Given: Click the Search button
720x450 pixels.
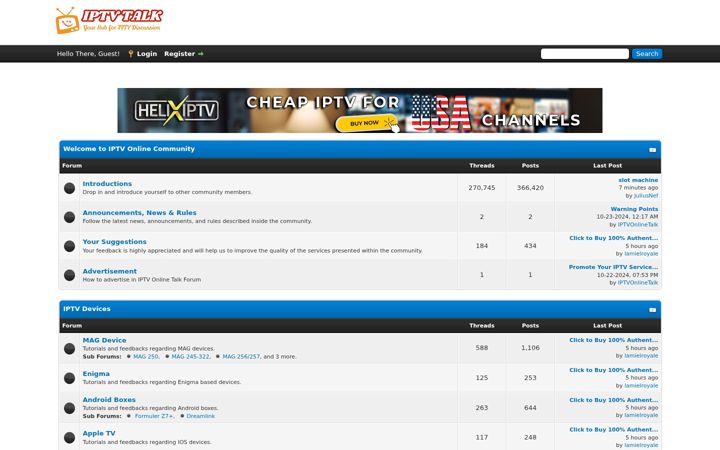Looking at the screenshot, I should pyautogui.click(x=647, y=54).
